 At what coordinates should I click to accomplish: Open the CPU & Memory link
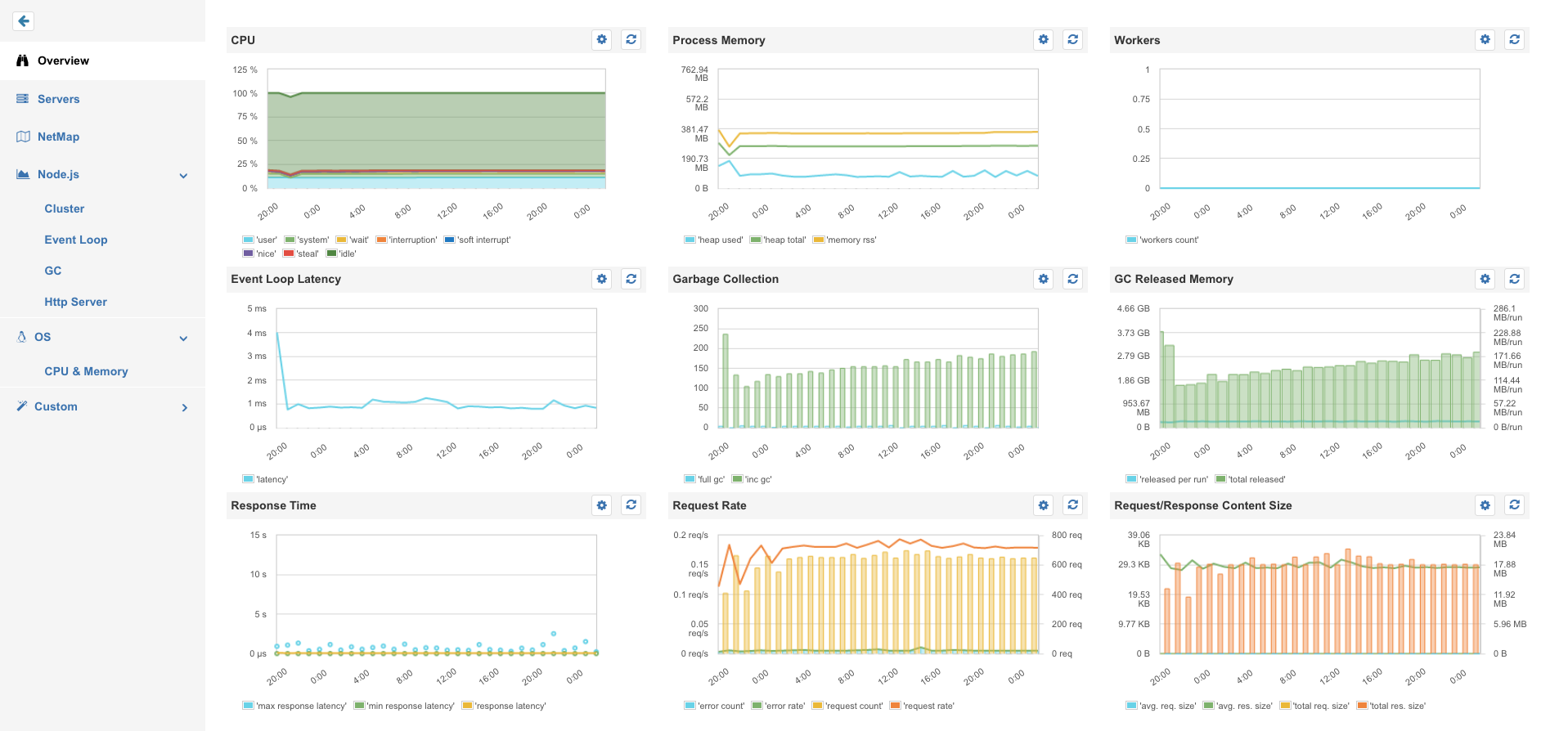[x=87, y=371]
